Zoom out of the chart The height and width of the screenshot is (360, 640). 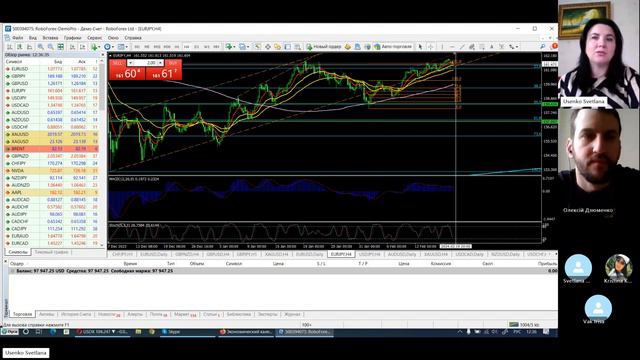[x=51, y=47]
